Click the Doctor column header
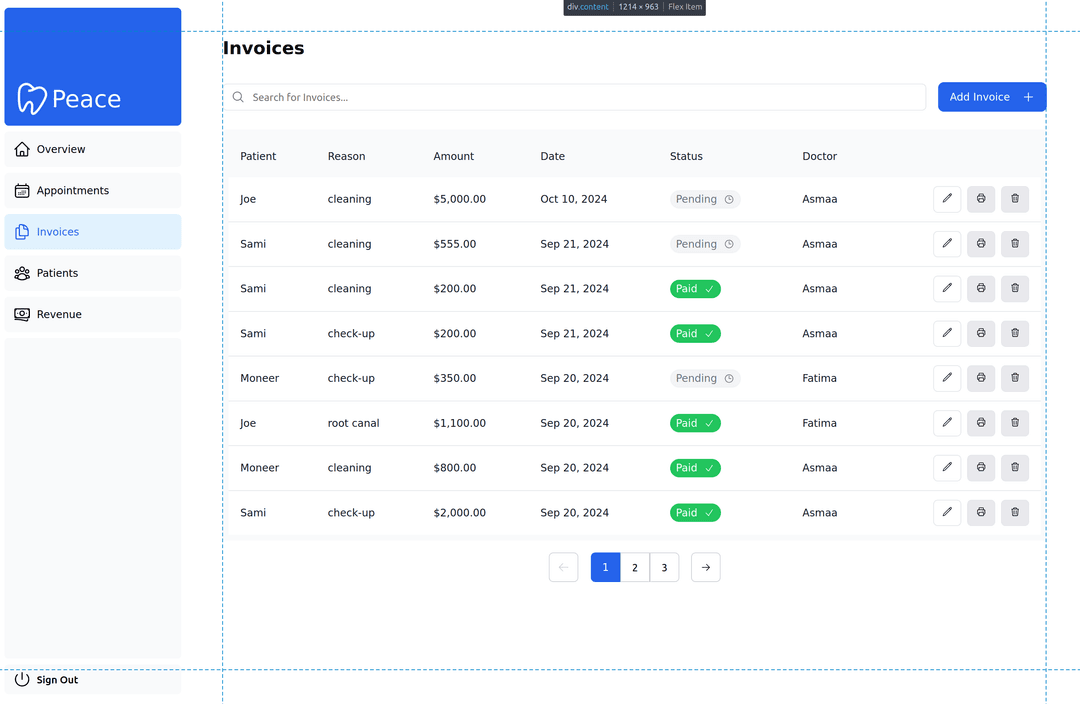The width and height of the screenshot is (1080, 704). tap(820, 156)
